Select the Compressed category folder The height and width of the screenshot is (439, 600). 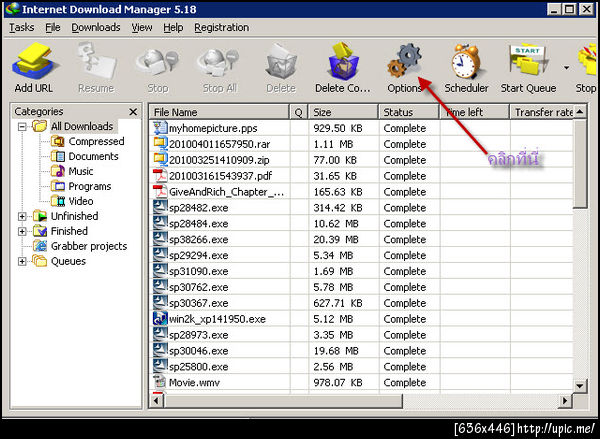point(88,141)
